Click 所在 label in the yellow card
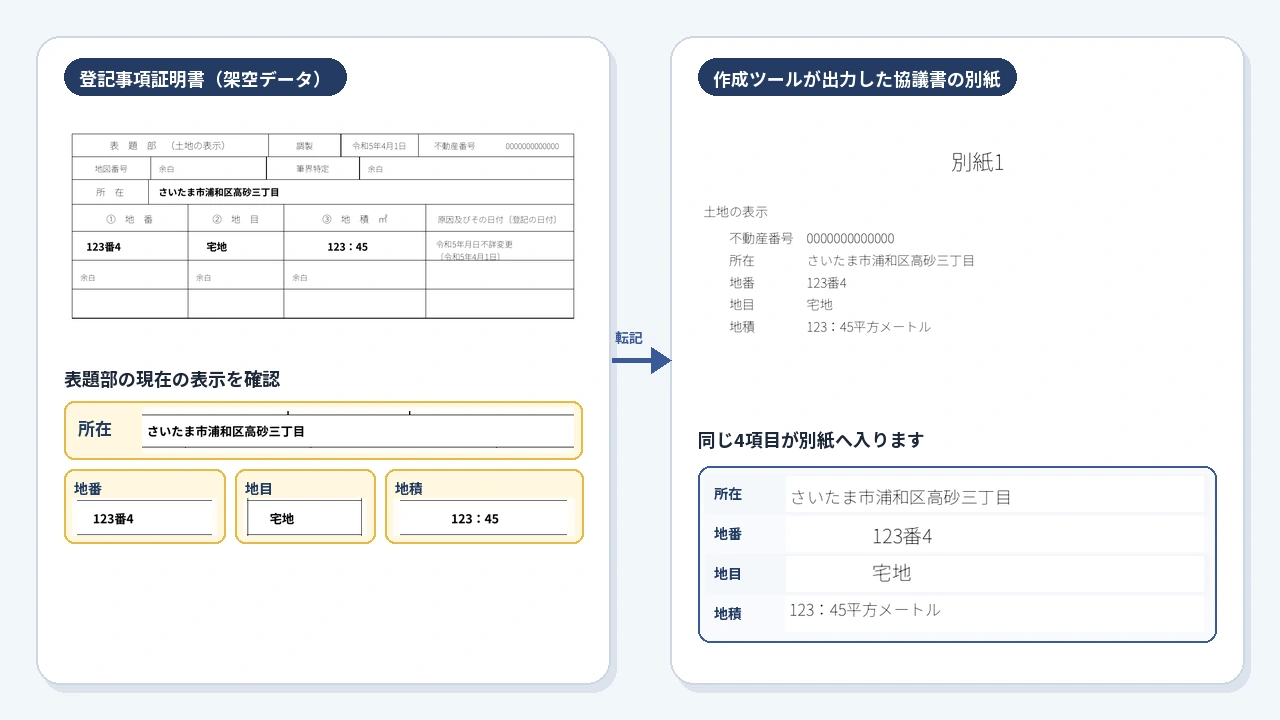The width and height of the screenshot is (1280, 720). pyautogui.click(x=95, y=429)
